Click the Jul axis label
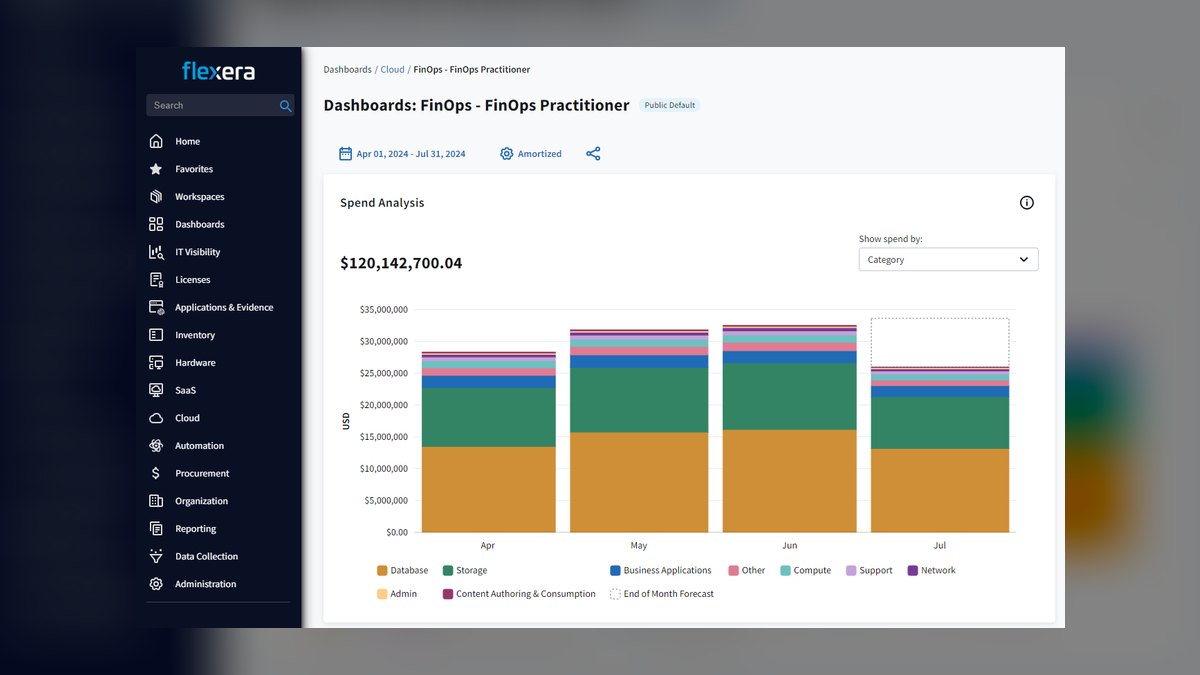1200x675 pixels. pyautogui.click(x=940, y=546)
